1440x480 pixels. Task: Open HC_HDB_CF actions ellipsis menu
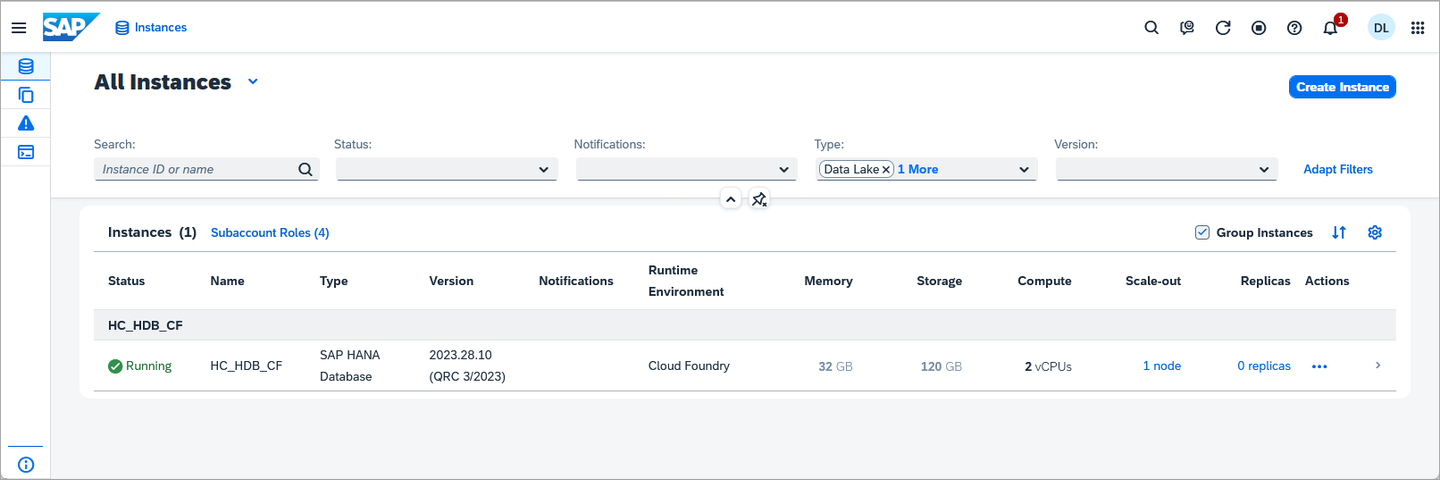click(x=1319, y=366)
